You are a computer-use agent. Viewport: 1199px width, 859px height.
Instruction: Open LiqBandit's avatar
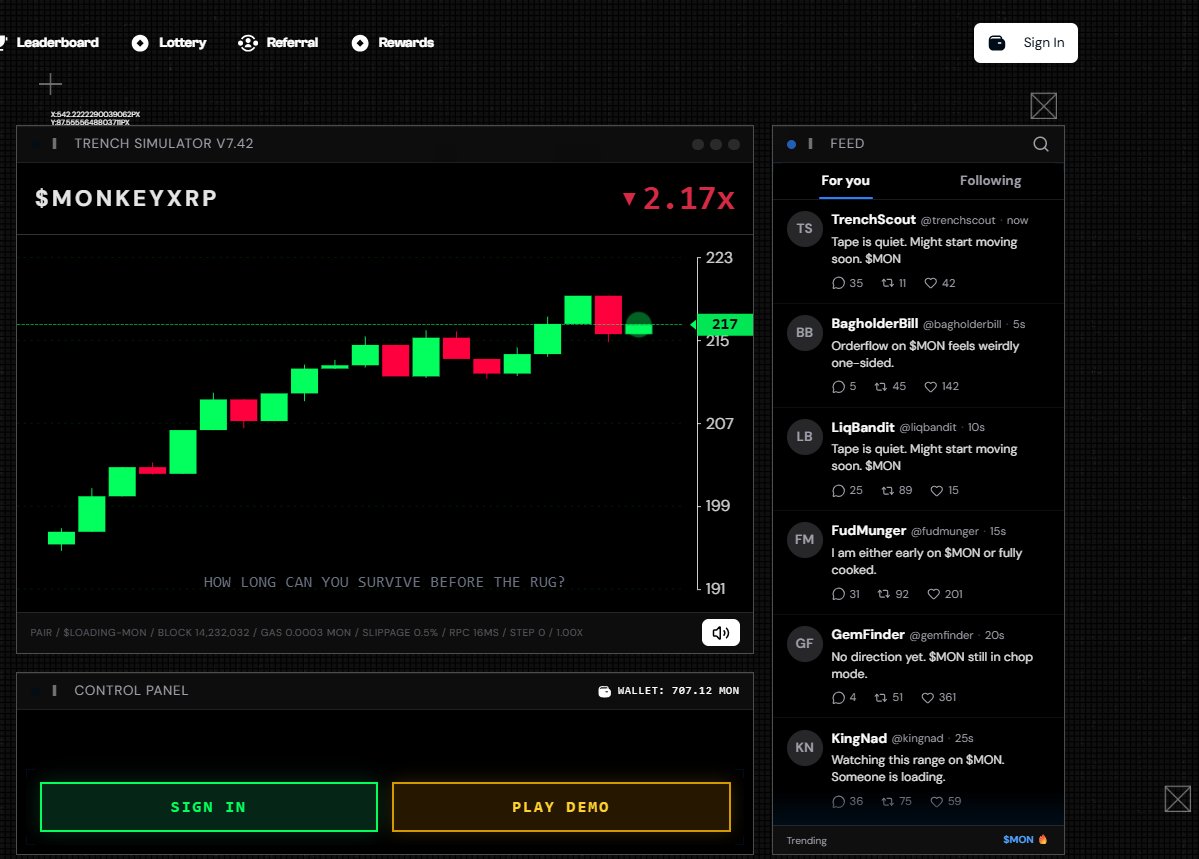coord(804,437)
